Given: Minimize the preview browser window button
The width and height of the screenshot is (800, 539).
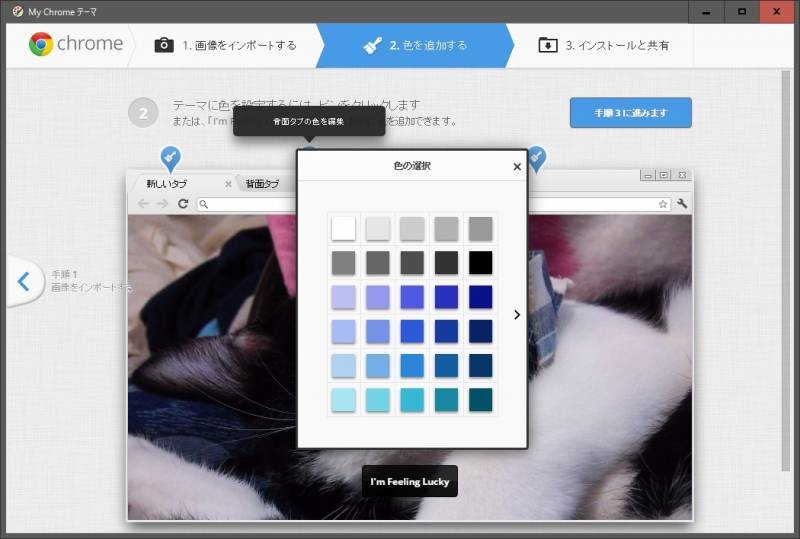Looking at the screenshot, I should (647, 176).
